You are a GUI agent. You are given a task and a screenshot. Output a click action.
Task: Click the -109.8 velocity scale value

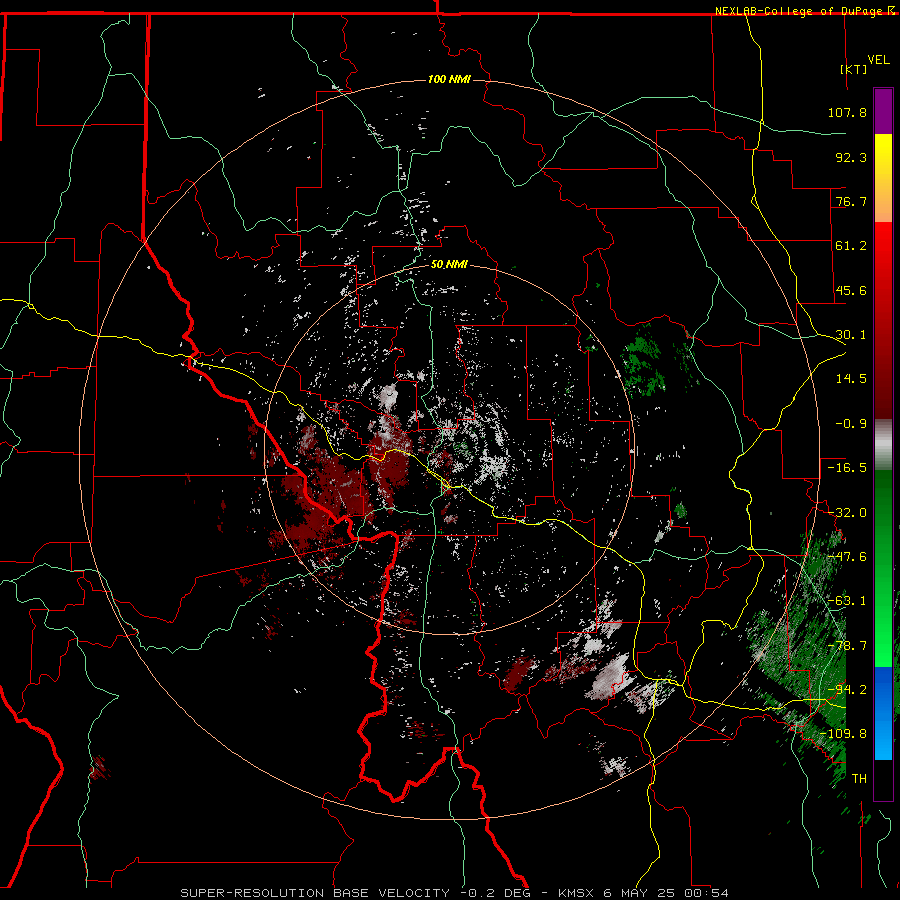(844, 734)
